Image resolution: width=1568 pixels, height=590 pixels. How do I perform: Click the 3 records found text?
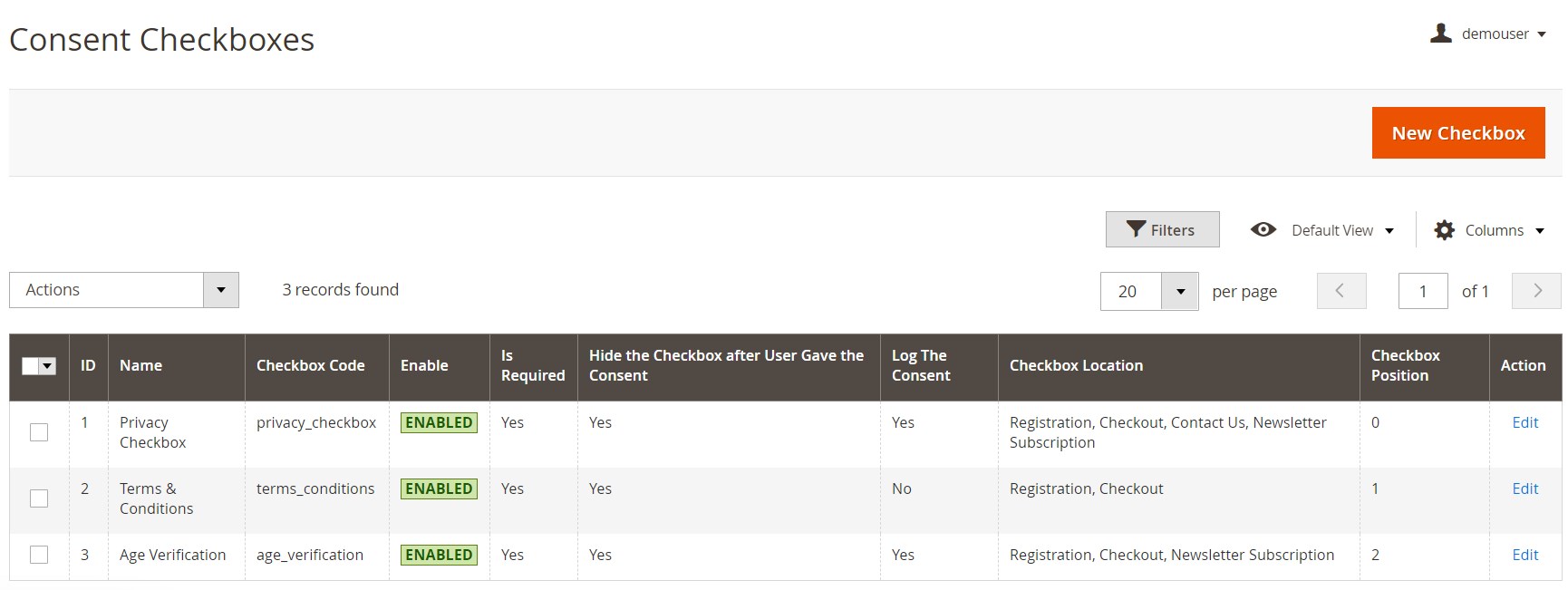click(340, 290)
